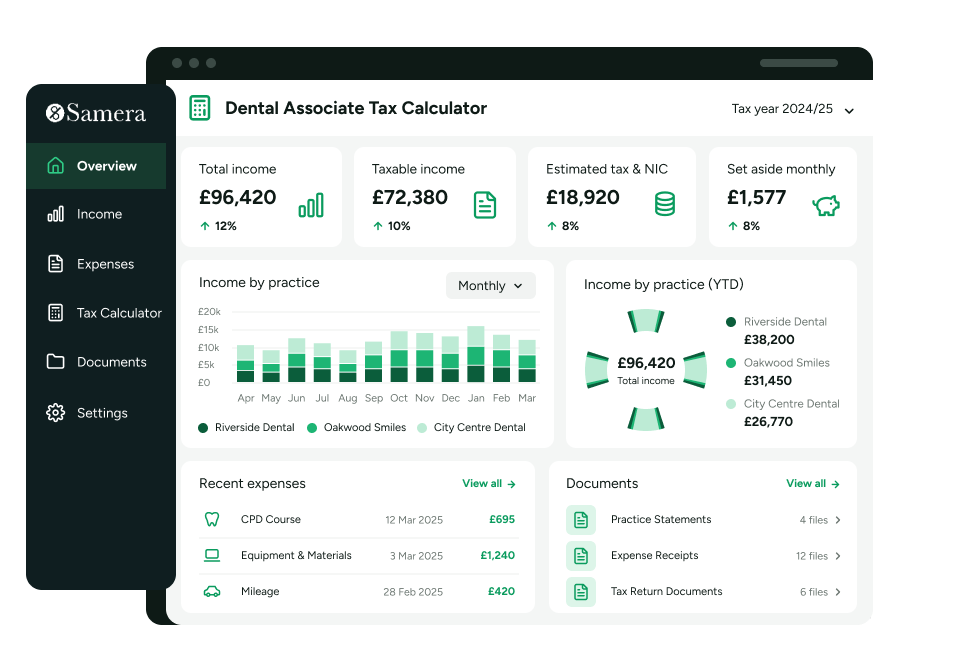
Task: Click the 12 files count
Action: [812, 556]
